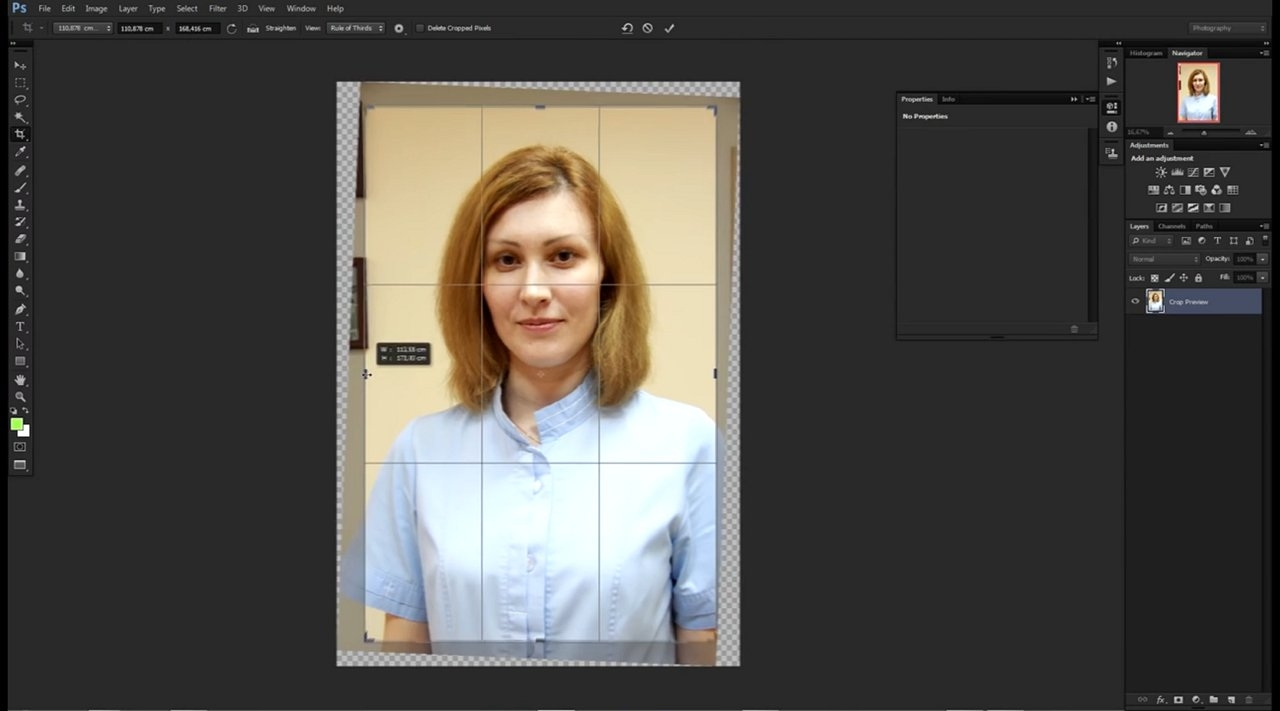Image resolution: width=1280 pixels, height=711 pixels.
Task: Select the History Brush tool
Action: point(20,222)
